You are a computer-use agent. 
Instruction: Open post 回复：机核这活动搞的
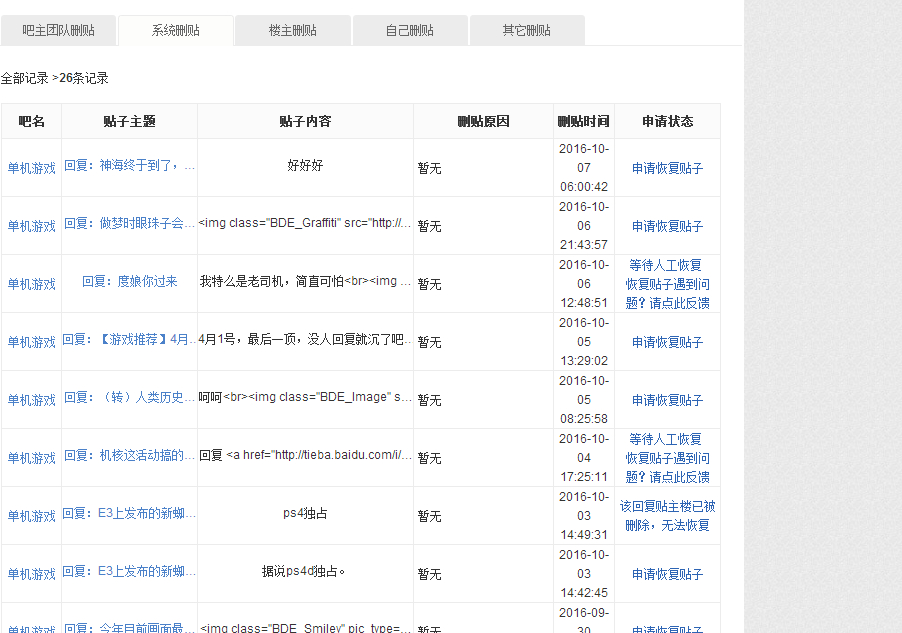(129, 455)
